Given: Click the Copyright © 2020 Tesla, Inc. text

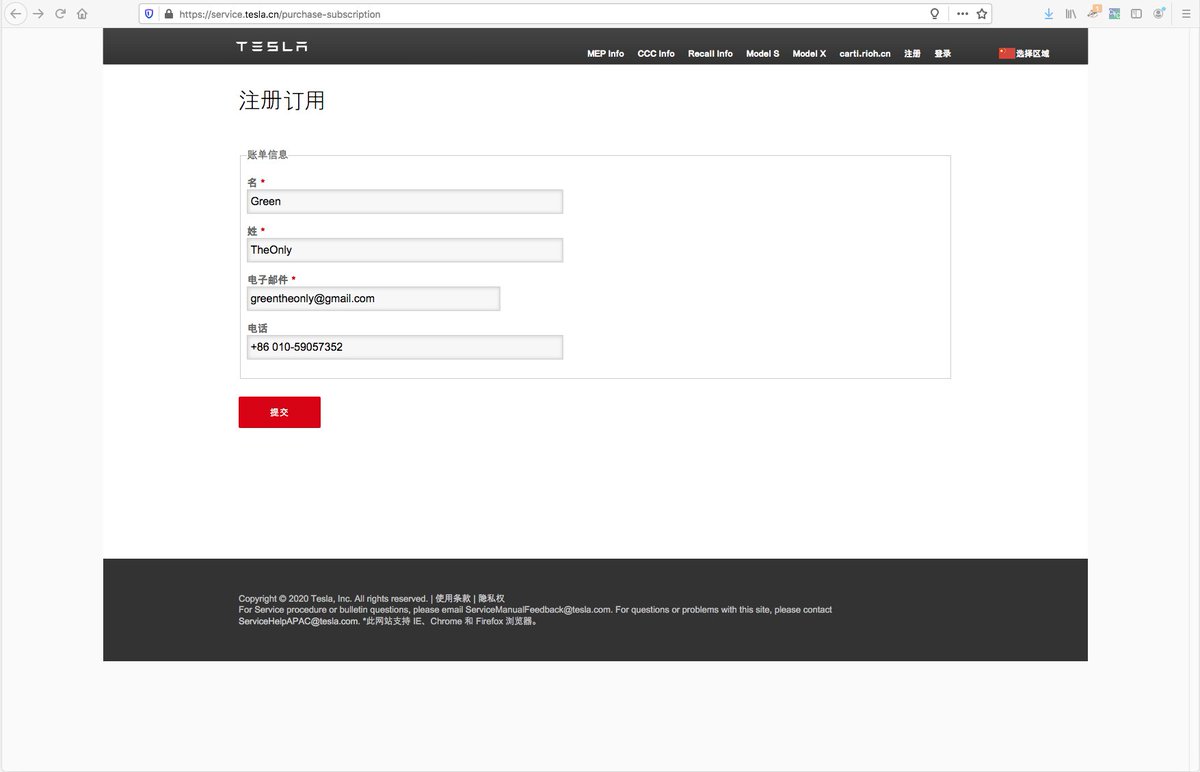Looking at the screenshot, I should (x=295, y=598).
